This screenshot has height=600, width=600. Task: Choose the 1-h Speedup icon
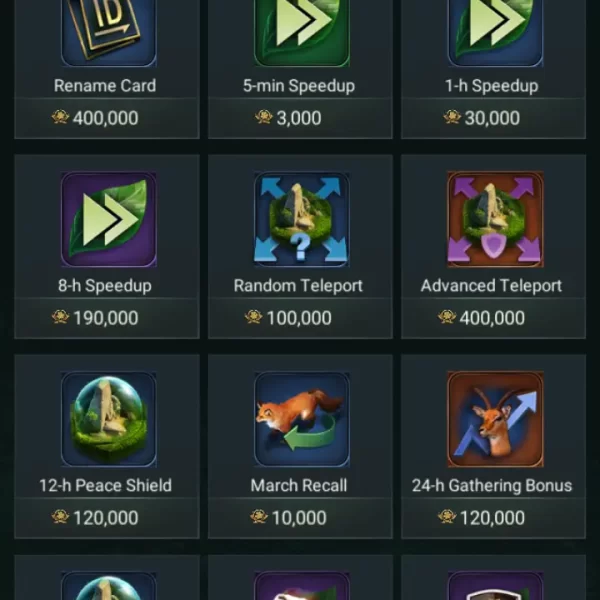(x=495, y=33)
